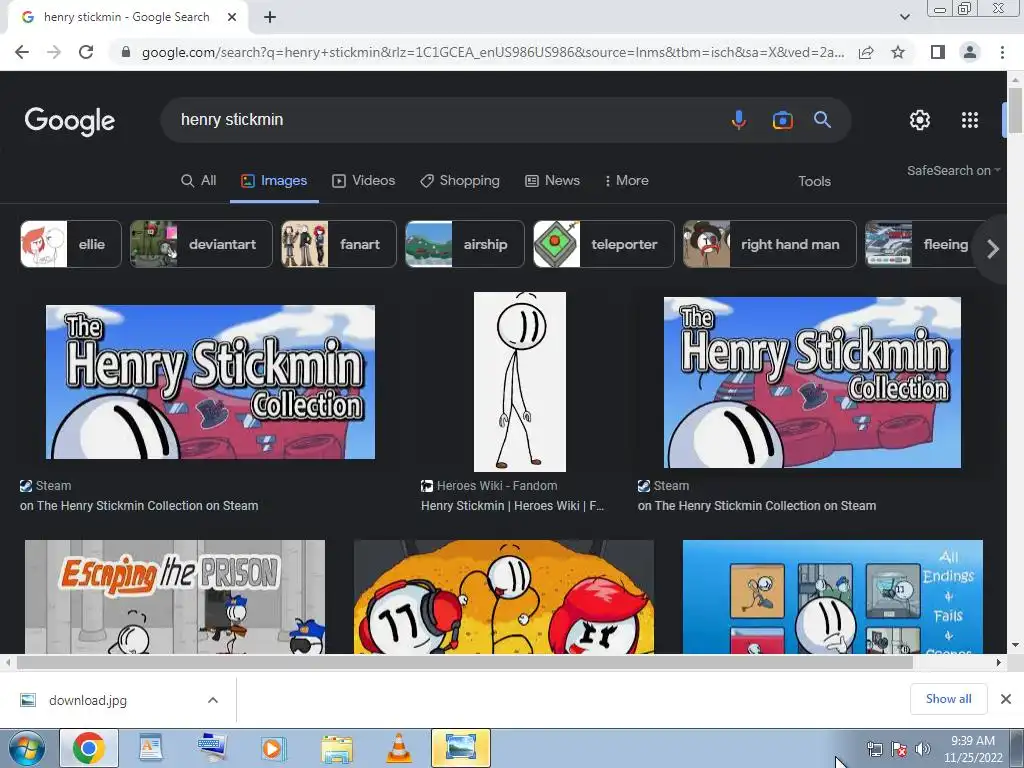Go forward using the forward arrow
The height and width of the screenshot is (768, 1024).
pos(54,52)
